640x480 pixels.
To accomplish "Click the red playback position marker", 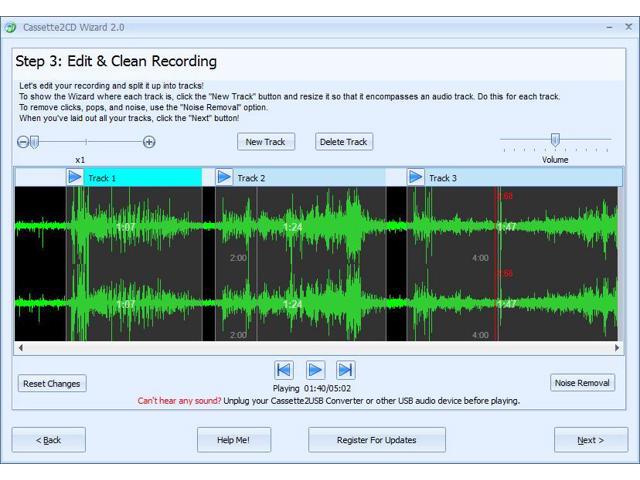I will point(496,264).
